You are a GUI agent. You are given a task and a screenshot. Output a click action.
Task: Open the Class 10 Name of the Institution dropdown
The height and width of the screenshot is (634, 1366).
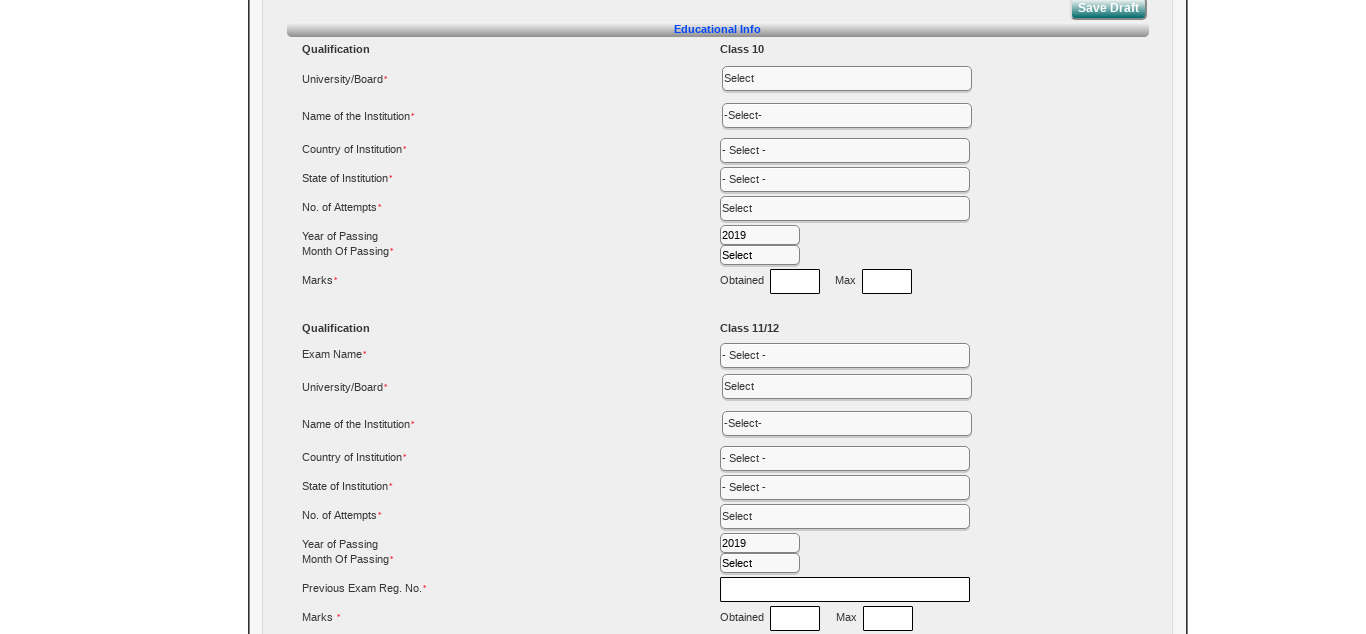tap(846, 115)
